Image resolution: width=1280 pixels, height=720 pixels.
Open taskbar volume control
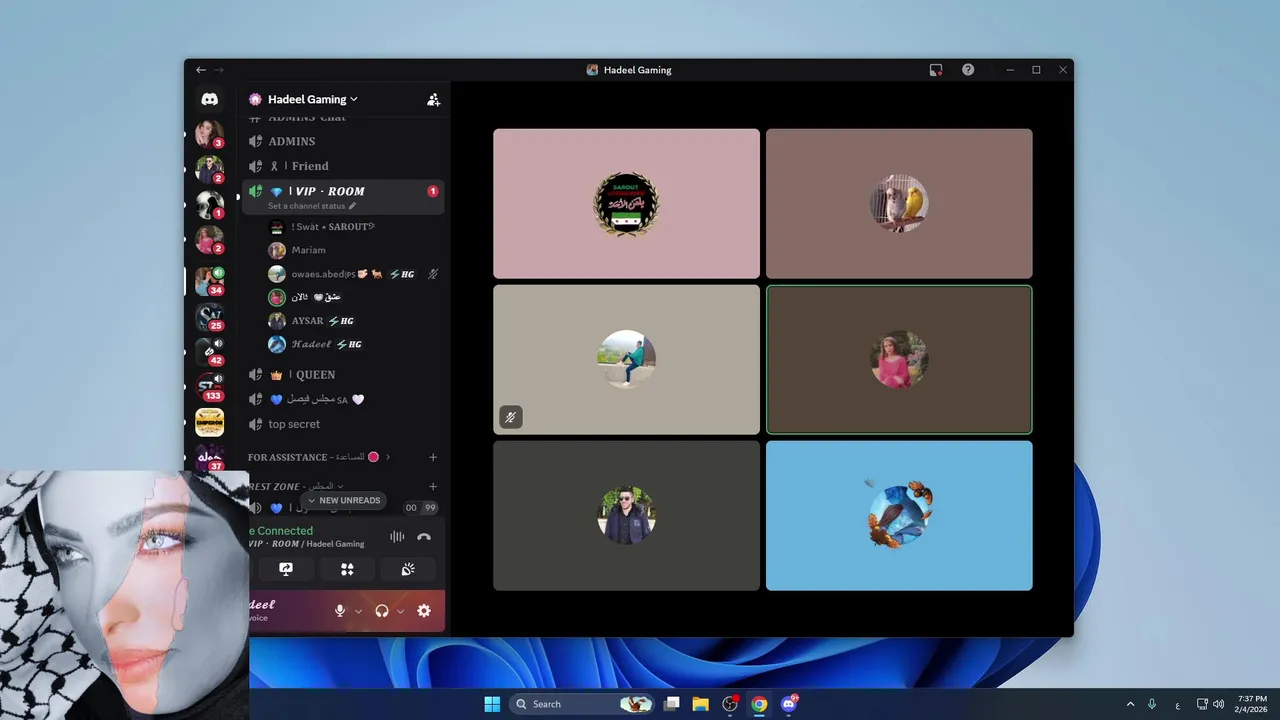point(1218,704)
